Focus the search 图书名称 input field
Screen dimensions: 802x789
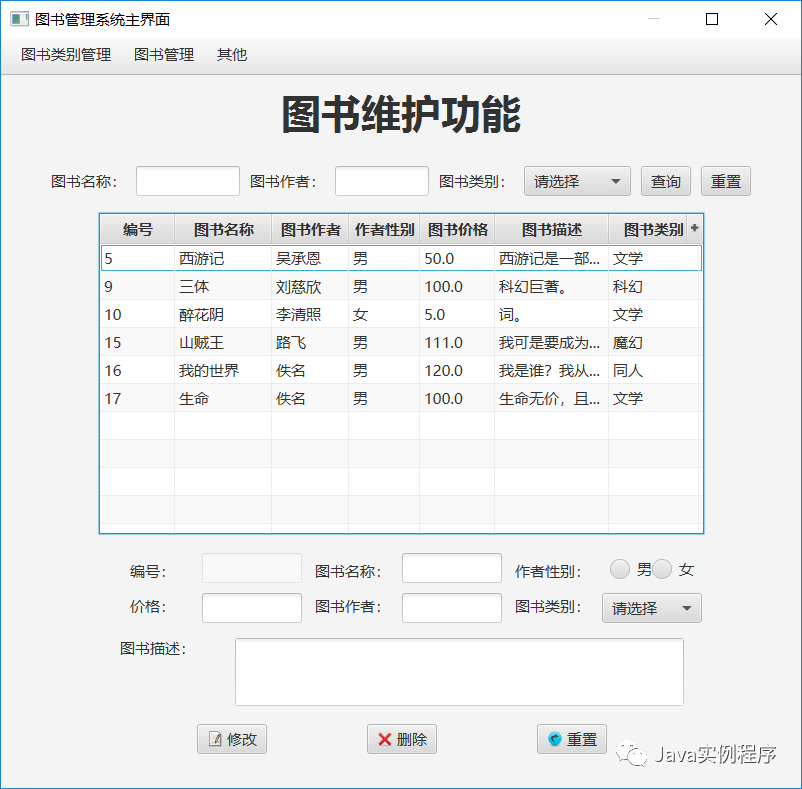(188, 181)
